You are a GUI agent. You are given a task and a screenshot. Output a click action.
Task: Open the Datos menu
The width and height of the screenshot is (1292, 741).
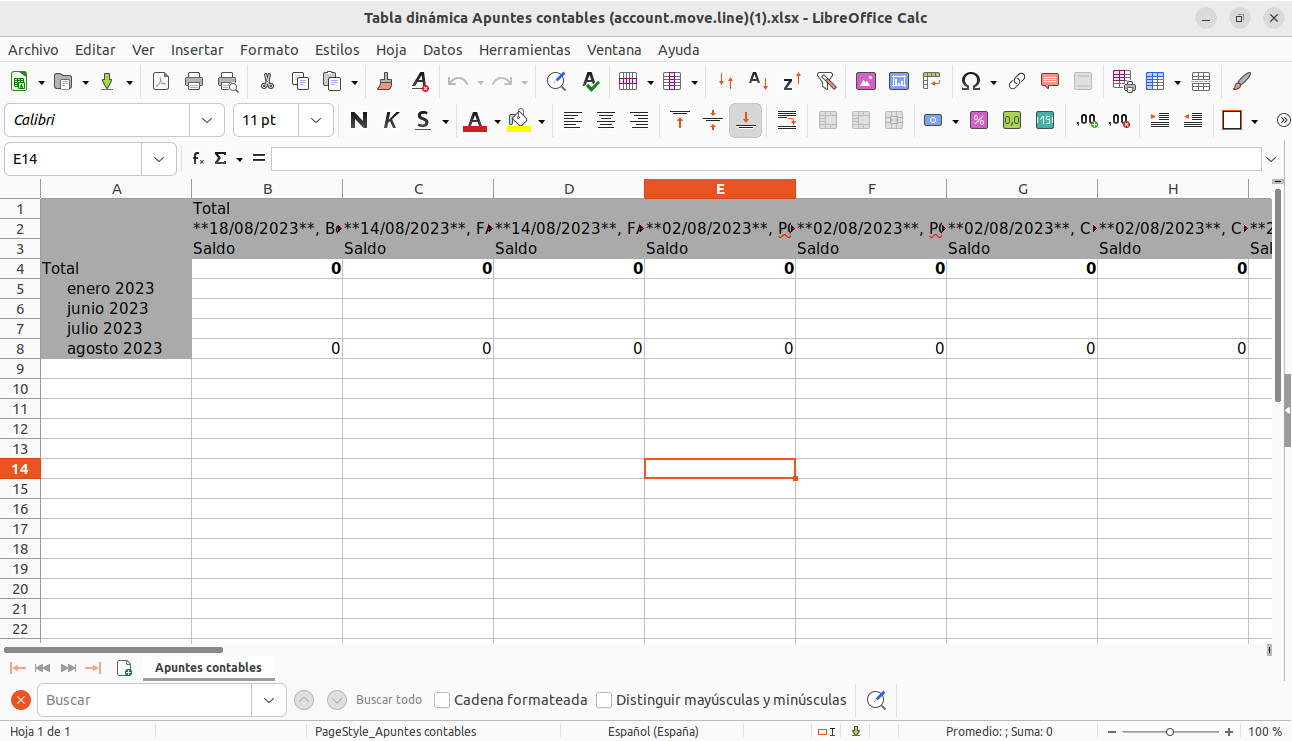443,50
